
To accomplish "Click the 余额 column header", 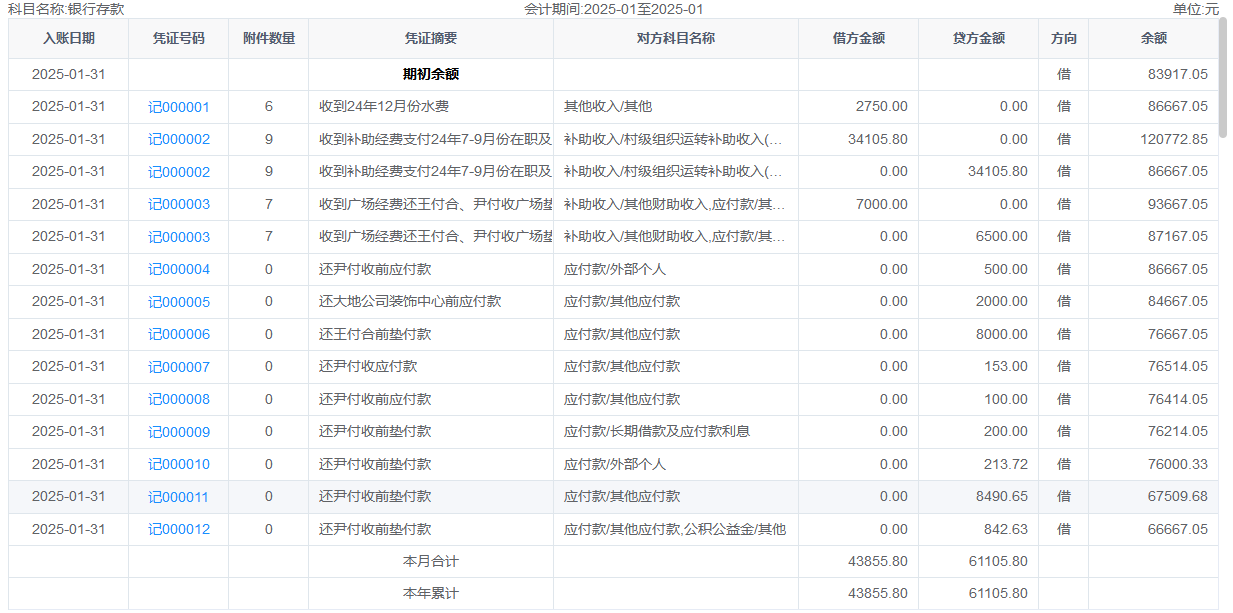I will click(x=1153, y=39).
